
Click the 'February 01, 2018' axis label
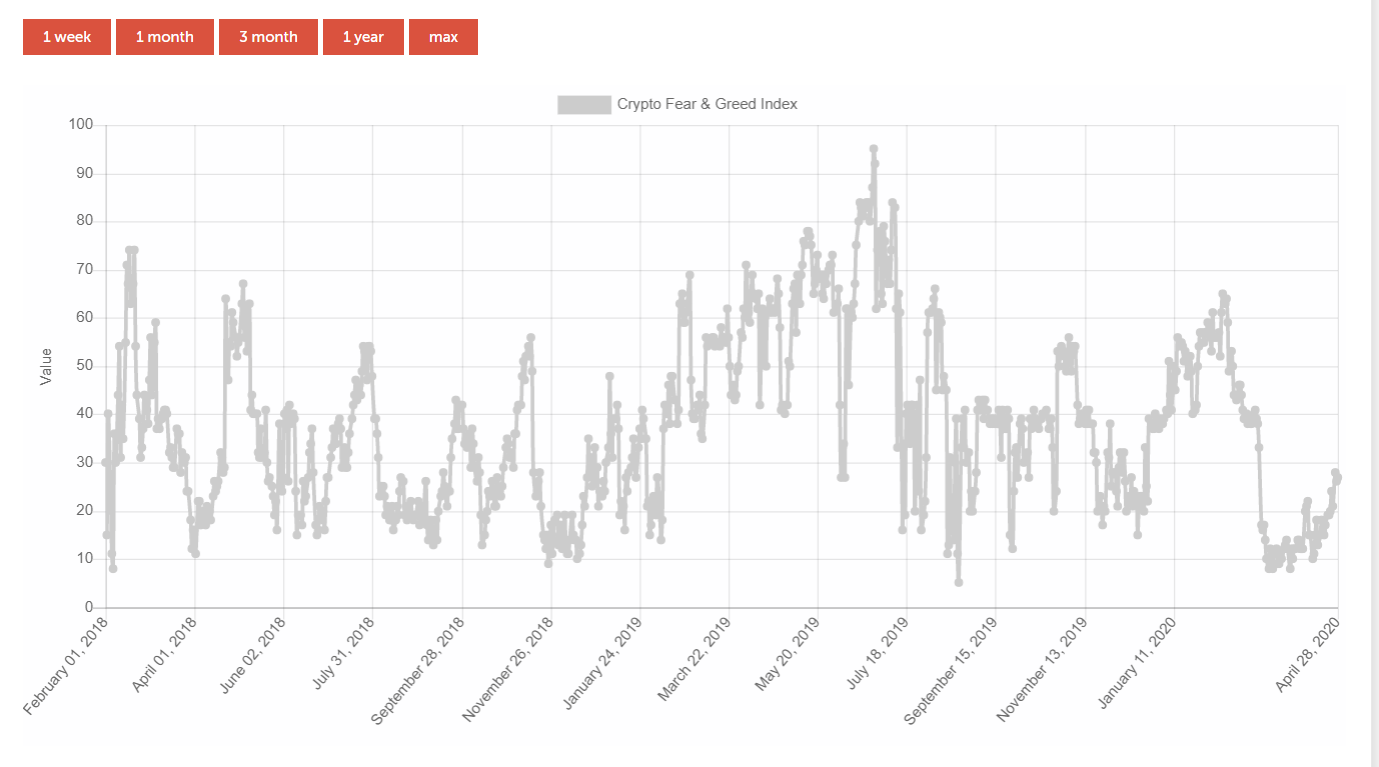click(x=66, y=667)
